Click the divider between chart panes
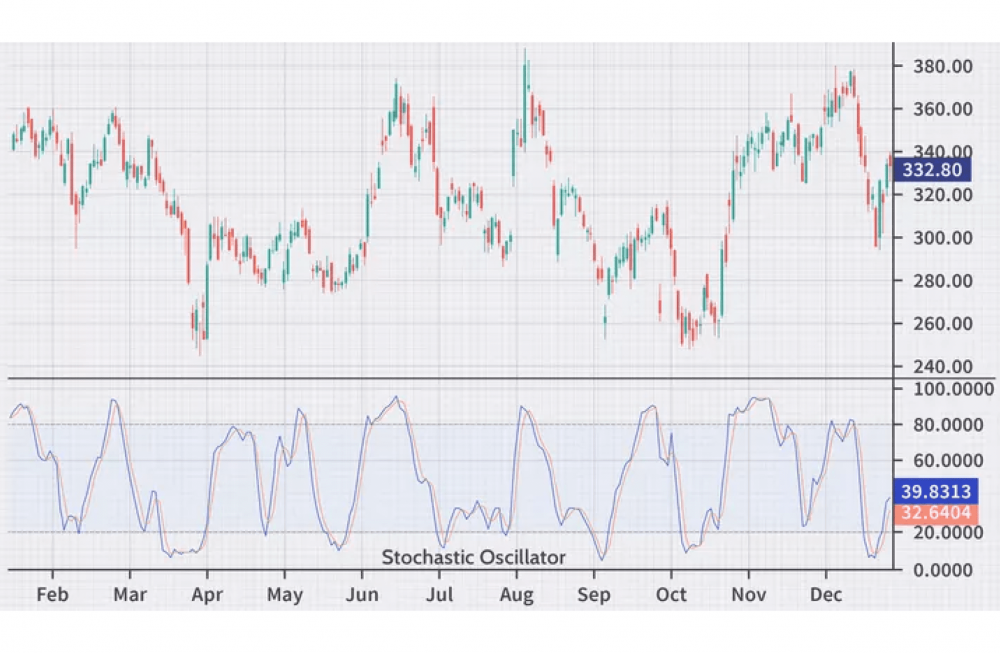This screenshot has width=1000, height=653. [x=450, y=379]
